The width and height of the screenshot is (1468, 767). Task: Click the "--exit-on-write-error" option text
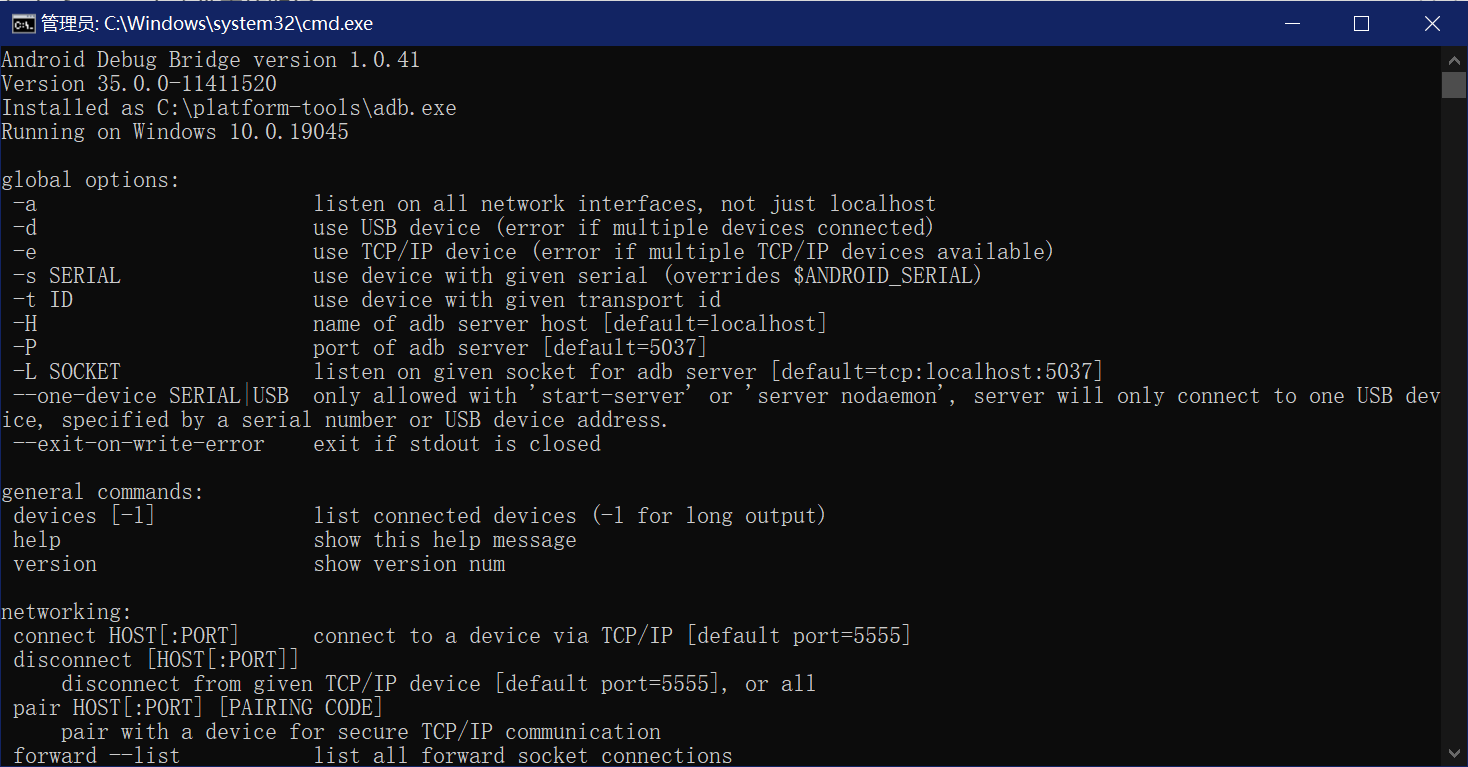point(139,444)
